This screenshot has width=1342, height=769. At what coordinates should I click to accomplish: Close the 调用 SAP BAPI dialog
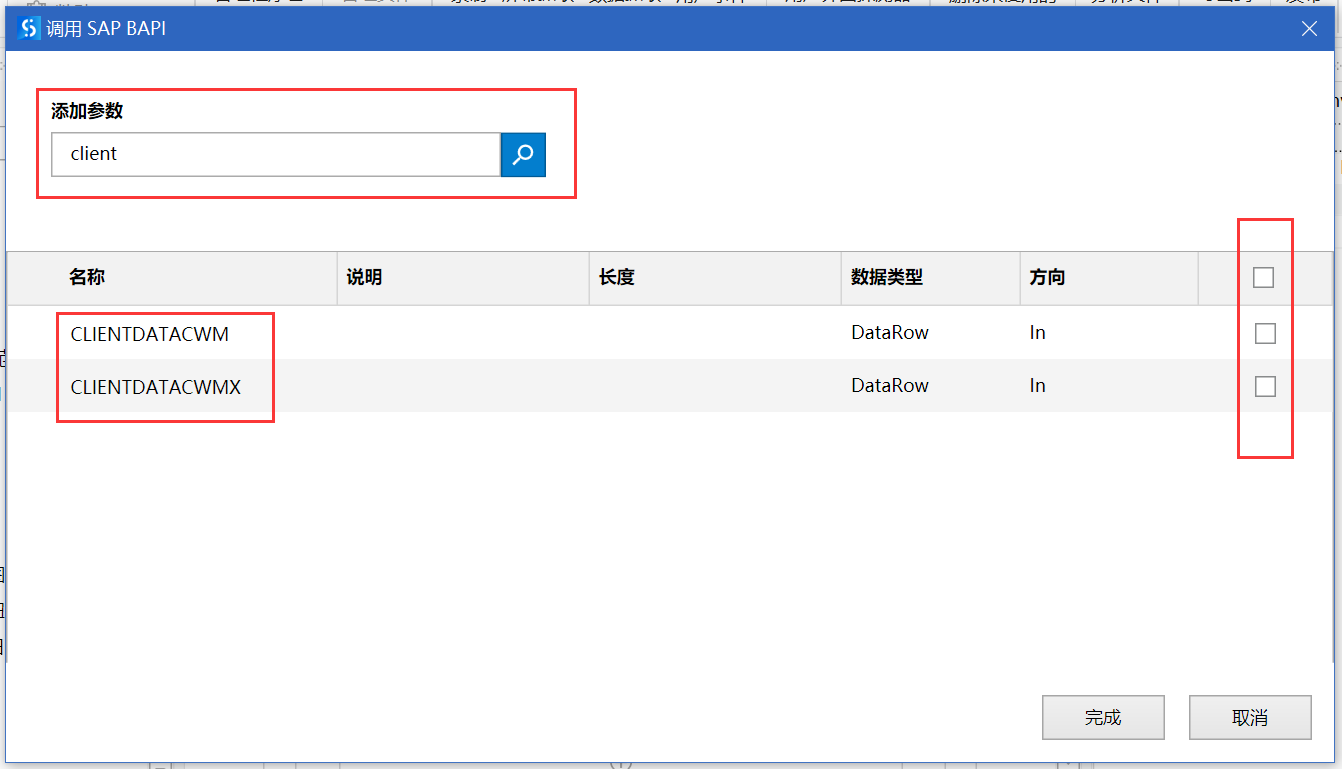[x=1309, y=28]
